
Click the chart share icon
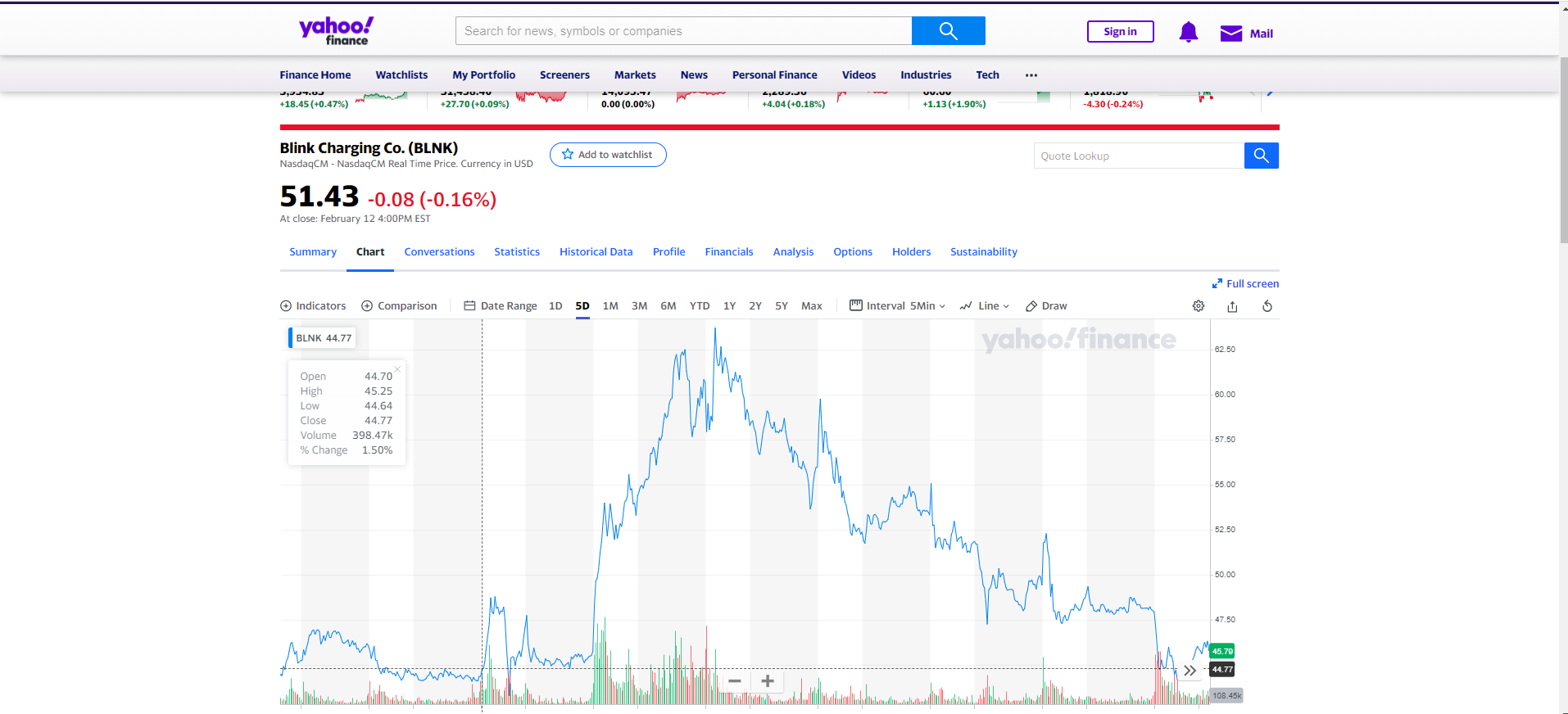tap(1232, 306)
